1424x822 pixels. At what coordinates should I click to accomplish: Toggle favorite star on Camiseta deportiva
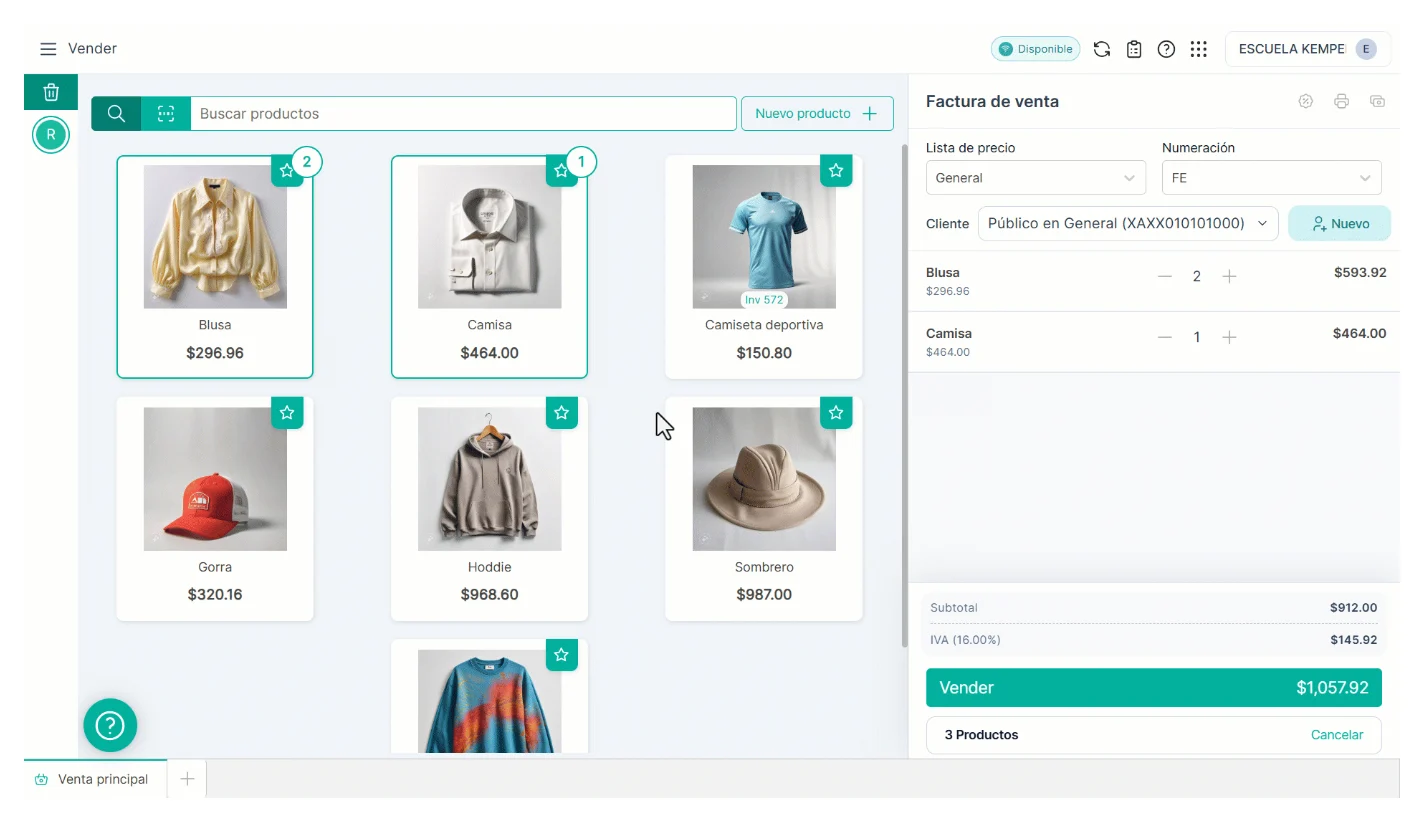[836, 171]
